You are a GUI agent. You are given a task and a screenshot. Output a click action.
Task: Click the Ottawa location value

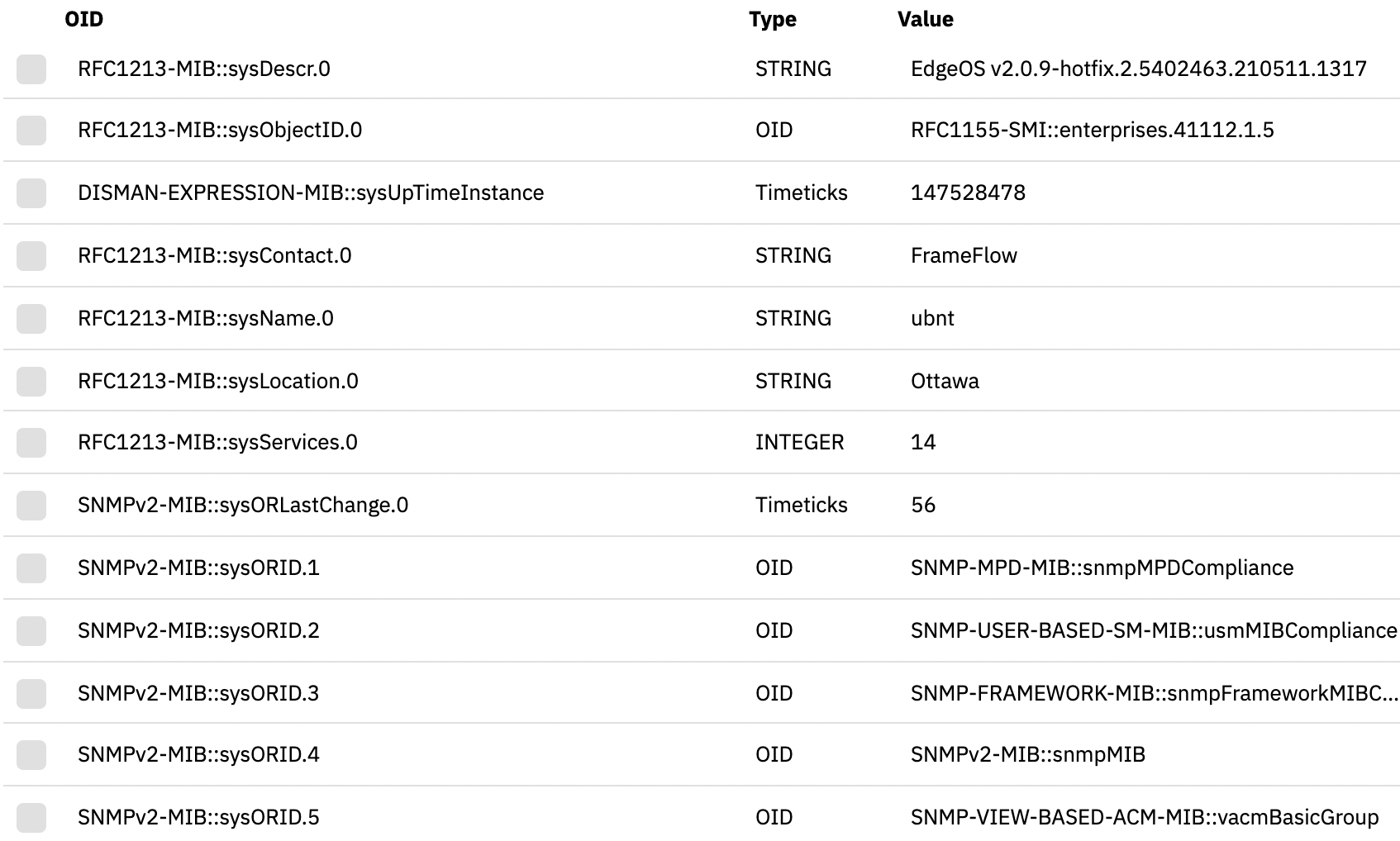945,381
